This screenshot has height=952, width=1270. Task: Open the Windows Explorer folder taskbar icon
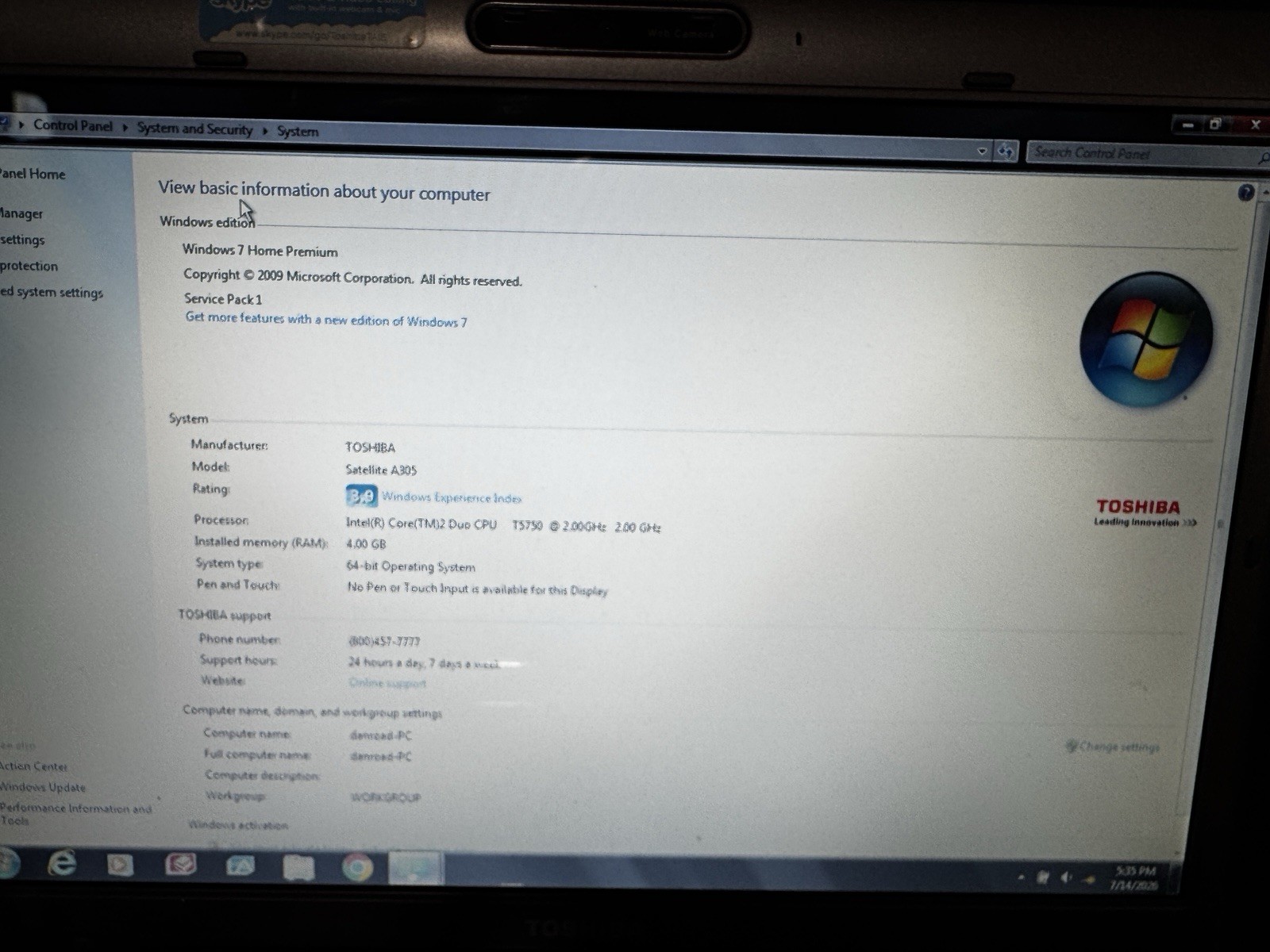298,866
